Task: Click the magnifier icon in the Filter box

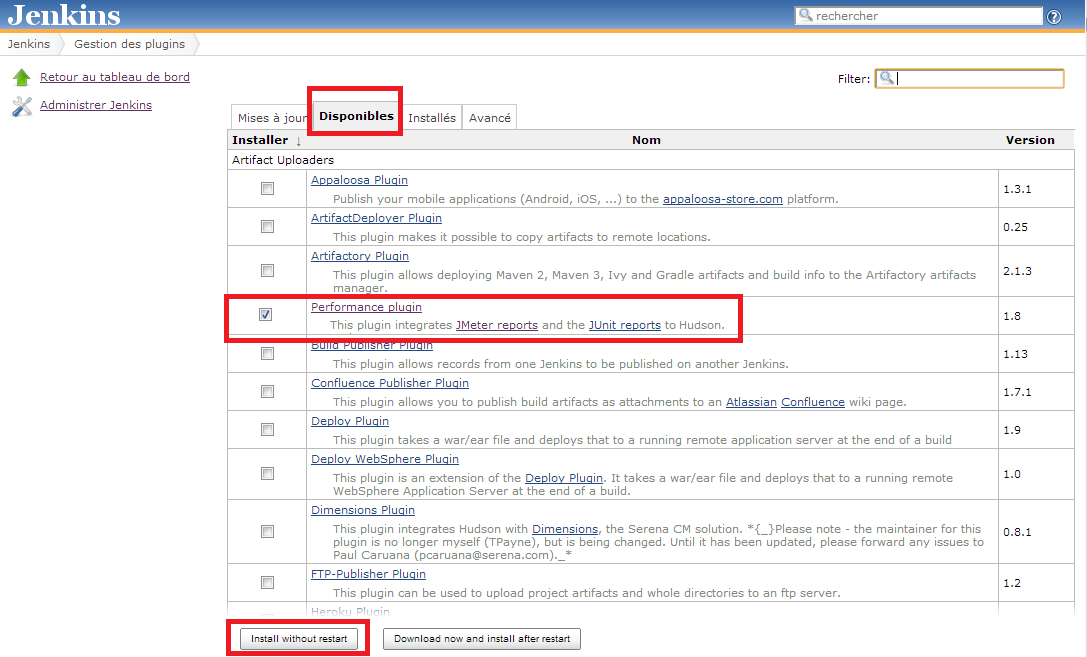Action: [x=885, y=77]
